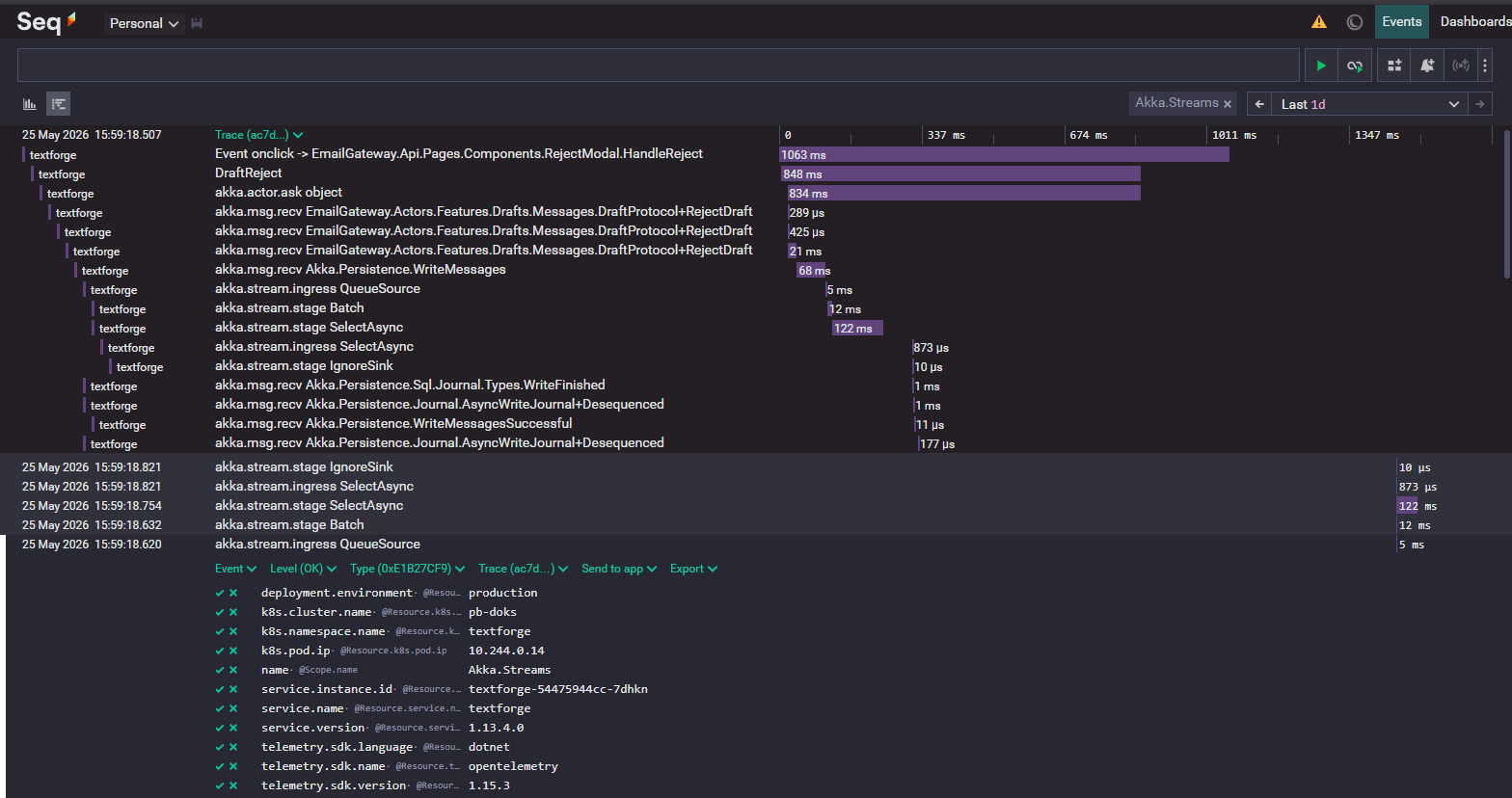Open the Personal workspace dropdown
Viewport: 1512px width, 798px height.
pos(144,23)
